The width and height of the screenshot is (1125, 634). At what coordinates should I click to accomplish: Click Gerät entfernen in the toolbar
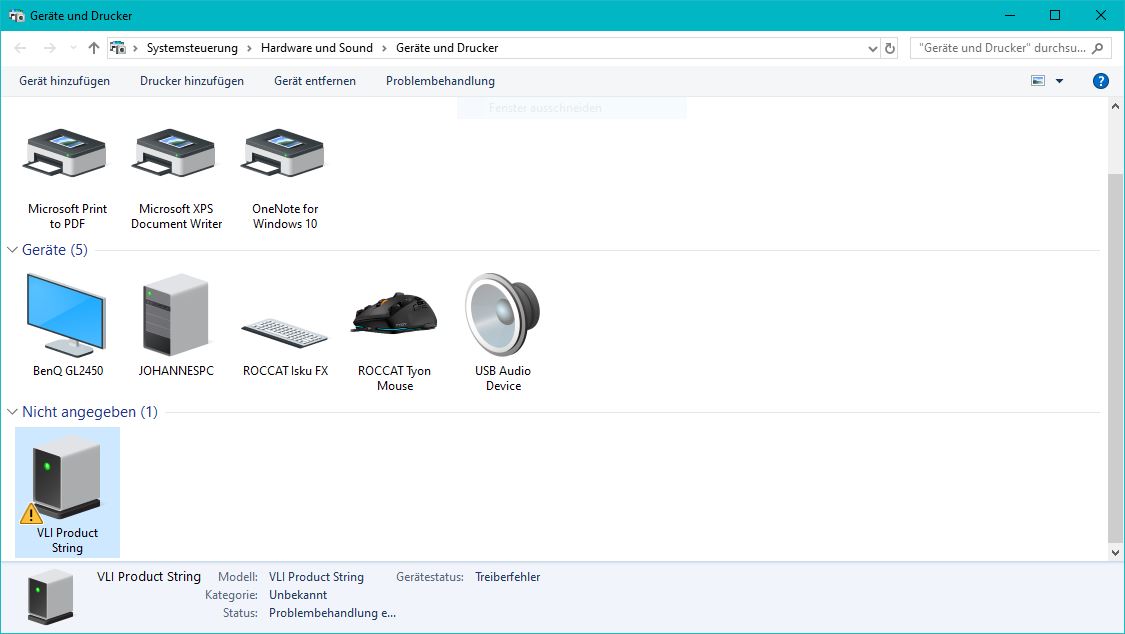pos(314,81)
